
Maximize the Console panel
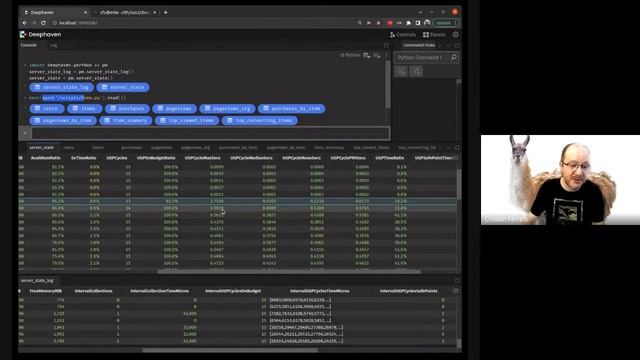[x=386, y=45]
